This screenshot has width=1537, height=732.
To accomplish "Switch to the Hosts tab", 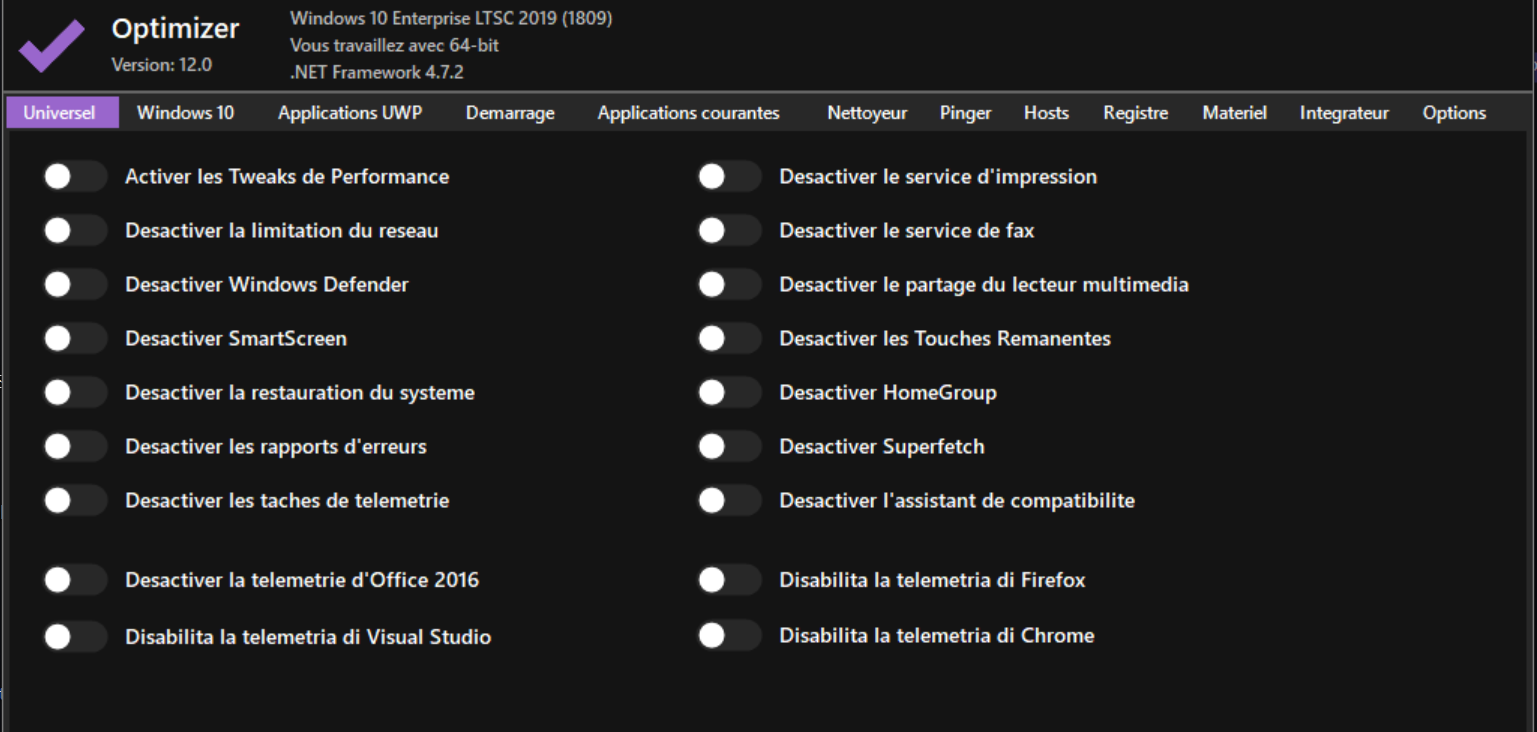I will (x=1046, y=113).
